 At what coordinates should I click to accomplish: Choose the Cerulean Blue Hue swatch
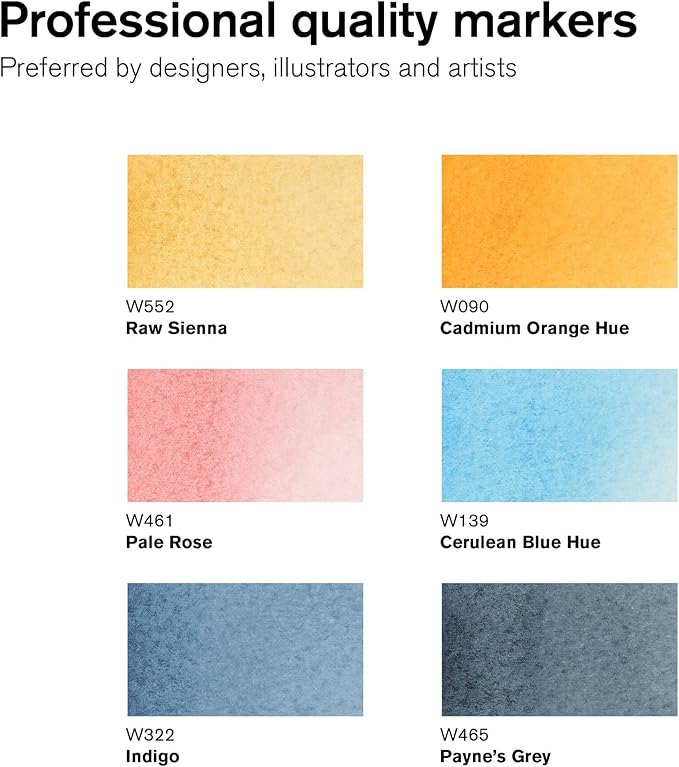click(x=559, y=435)
